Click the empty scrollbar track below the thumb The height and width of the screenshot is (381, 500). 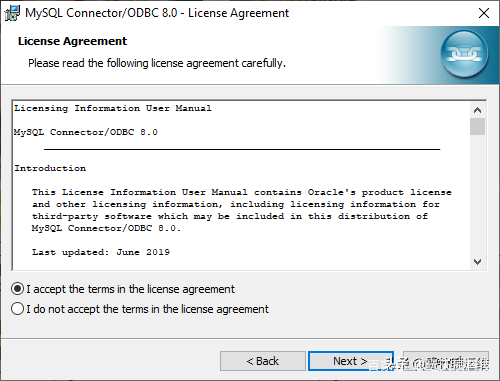477,195
